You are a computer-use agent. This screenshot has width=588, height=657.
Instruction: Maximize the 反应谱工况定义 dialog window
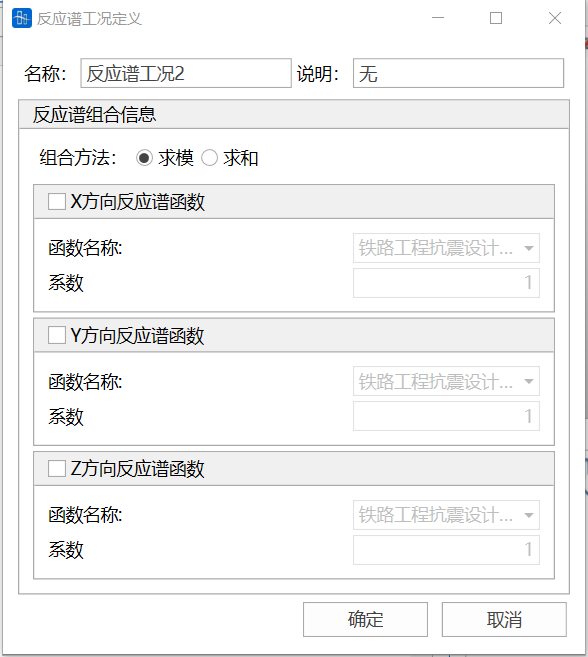(496, 18)
